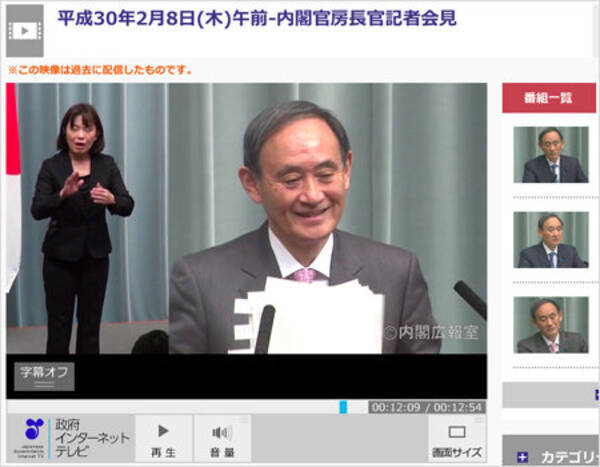Click the press conference video title
This screenshot has height=467, width=600.
pos(257,18)
